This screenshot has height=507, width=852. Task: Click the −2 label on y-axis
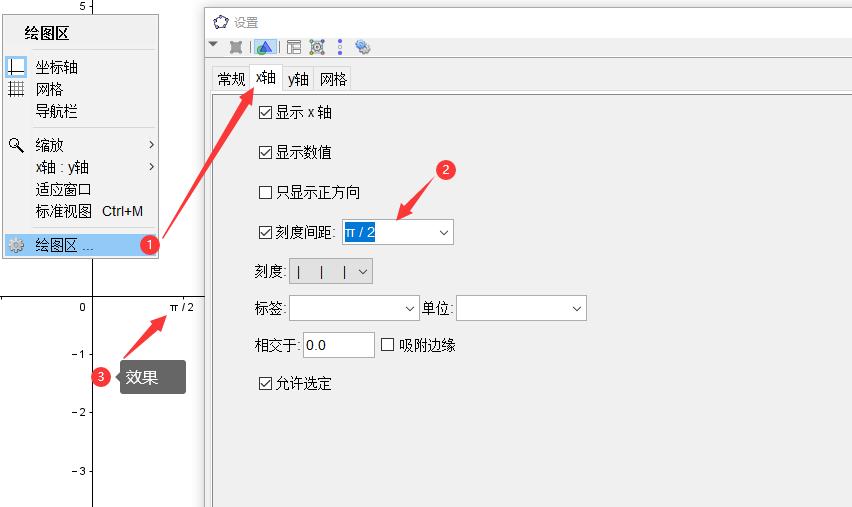pos(79,412)
